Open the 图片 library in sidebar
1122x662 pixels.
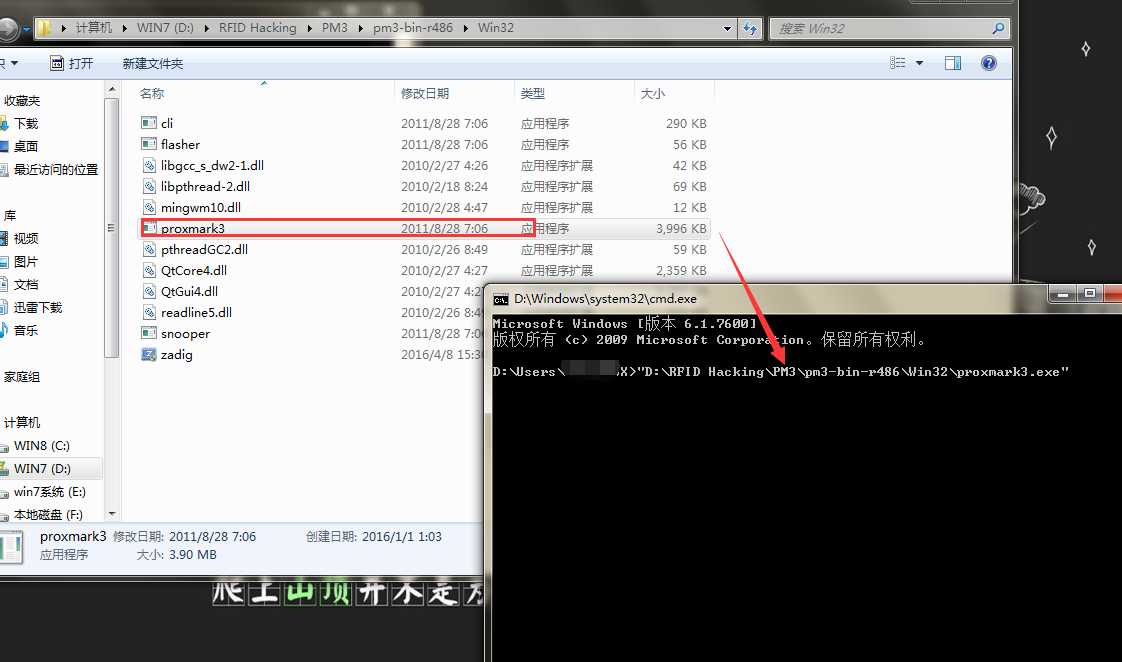click(26, 261)
